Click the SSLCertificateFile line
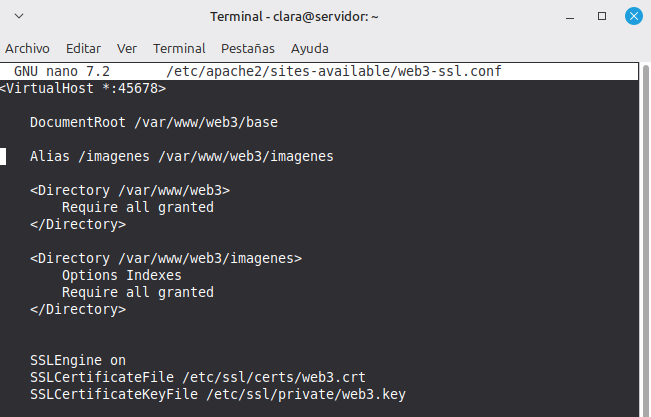651x417 pixels. click(197, 377)
